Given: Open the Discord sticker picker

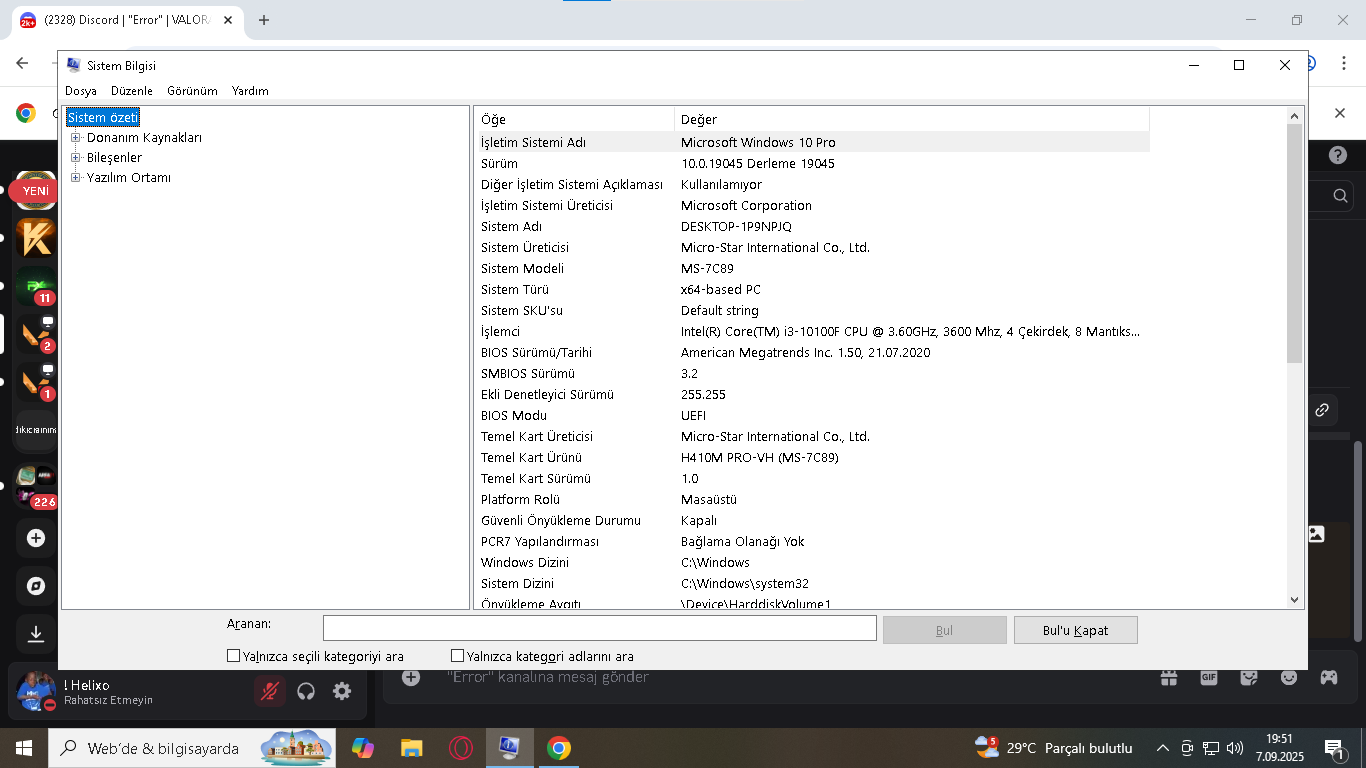Looking at the screenshot, I should coord(1249,677).
